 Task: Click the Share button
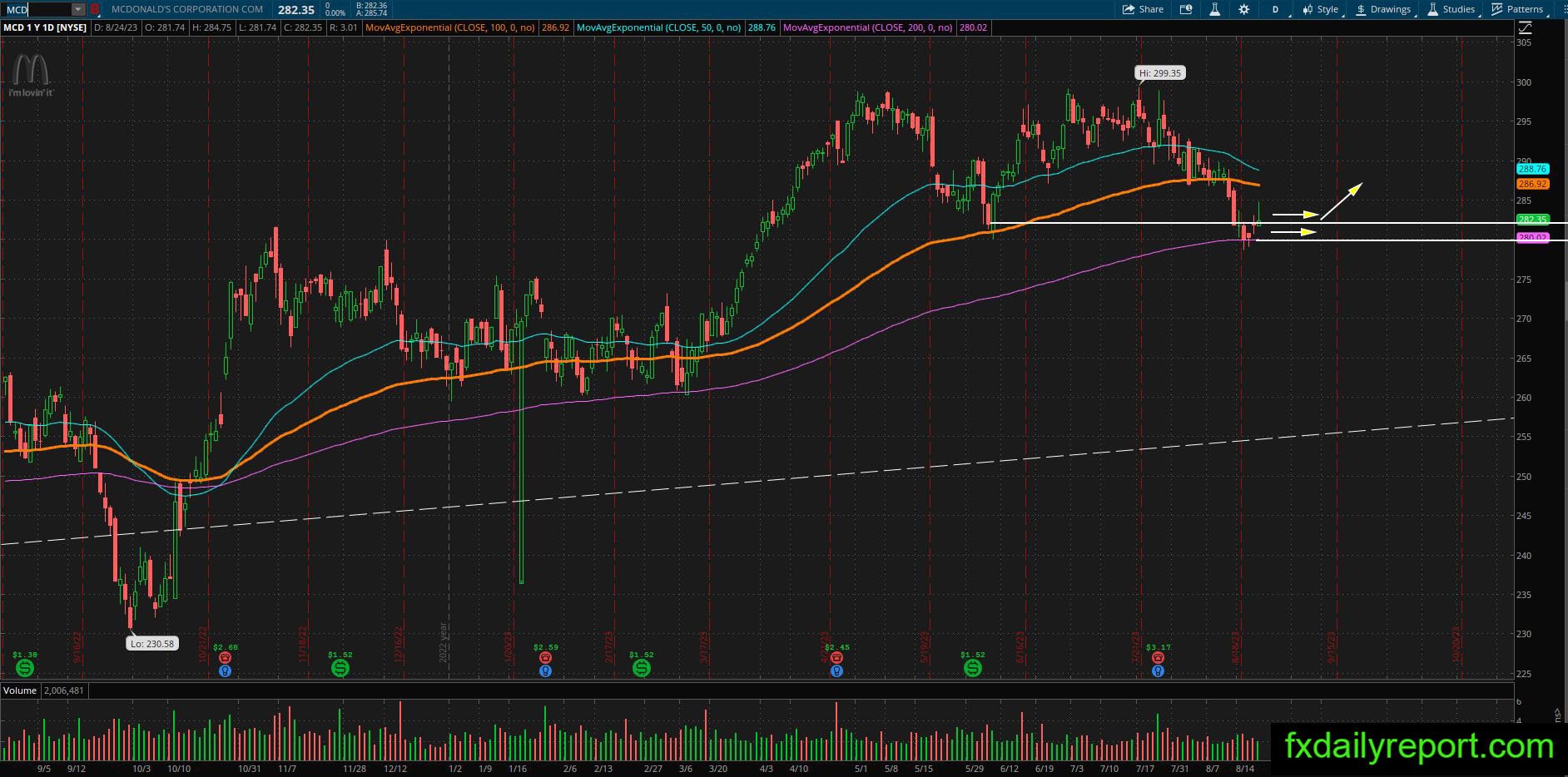coord(1143,9)
